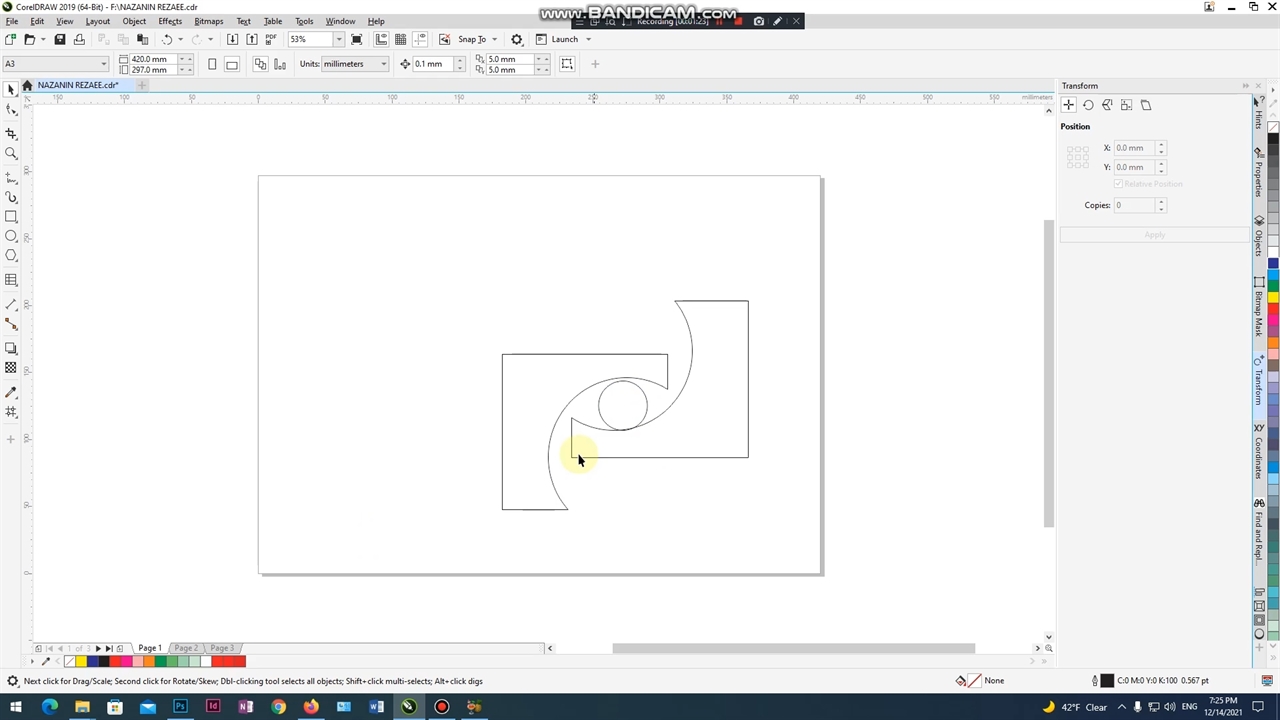Toggle the Relative Position checkbox
This screenshot has height=720, width=1280.
point(1118,184)
